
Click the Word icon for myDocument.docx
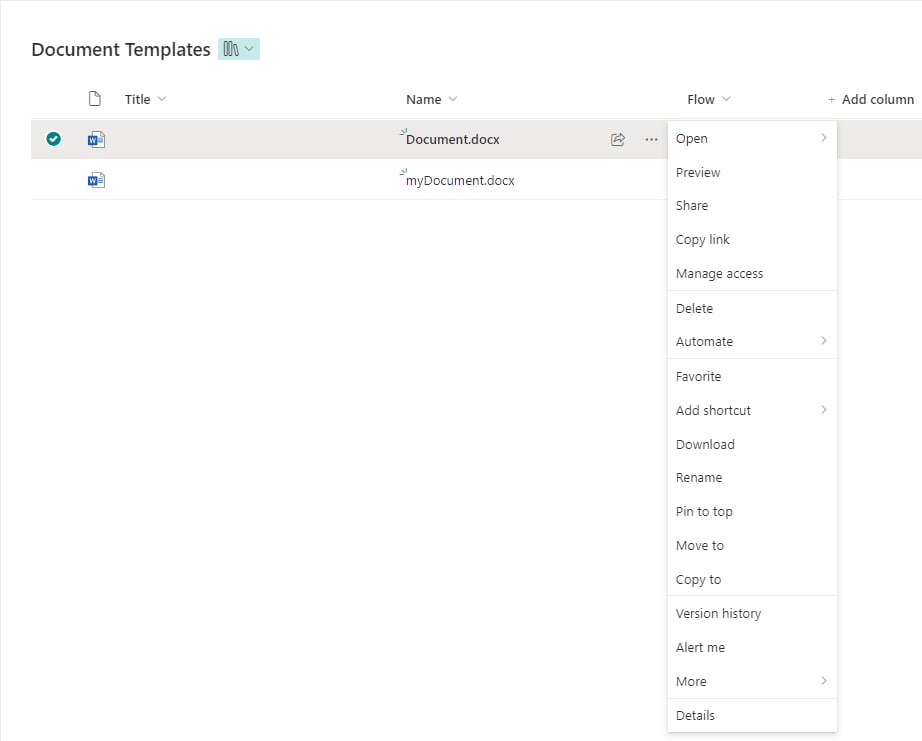coord(96,180)
